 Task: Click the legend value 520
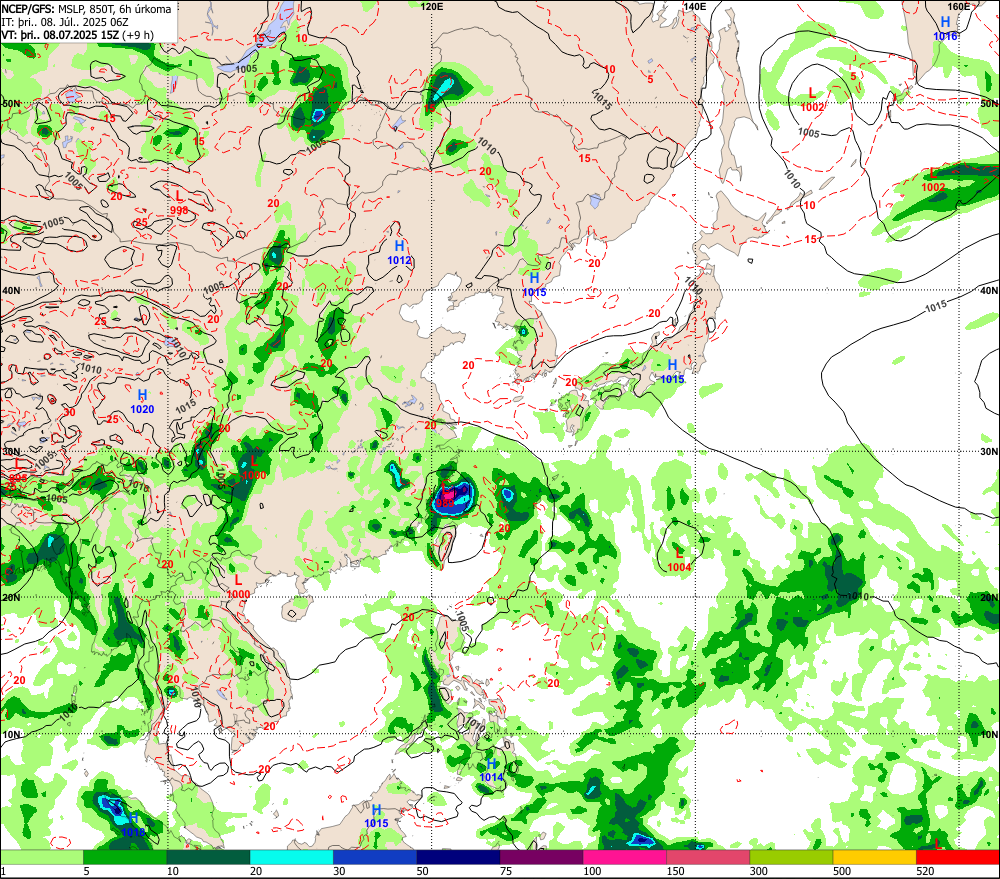click(925, 871)
